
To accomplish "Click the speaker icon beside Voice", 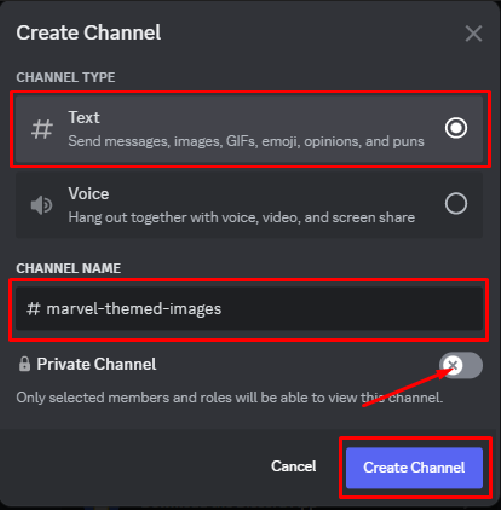I will pos(41,205).
